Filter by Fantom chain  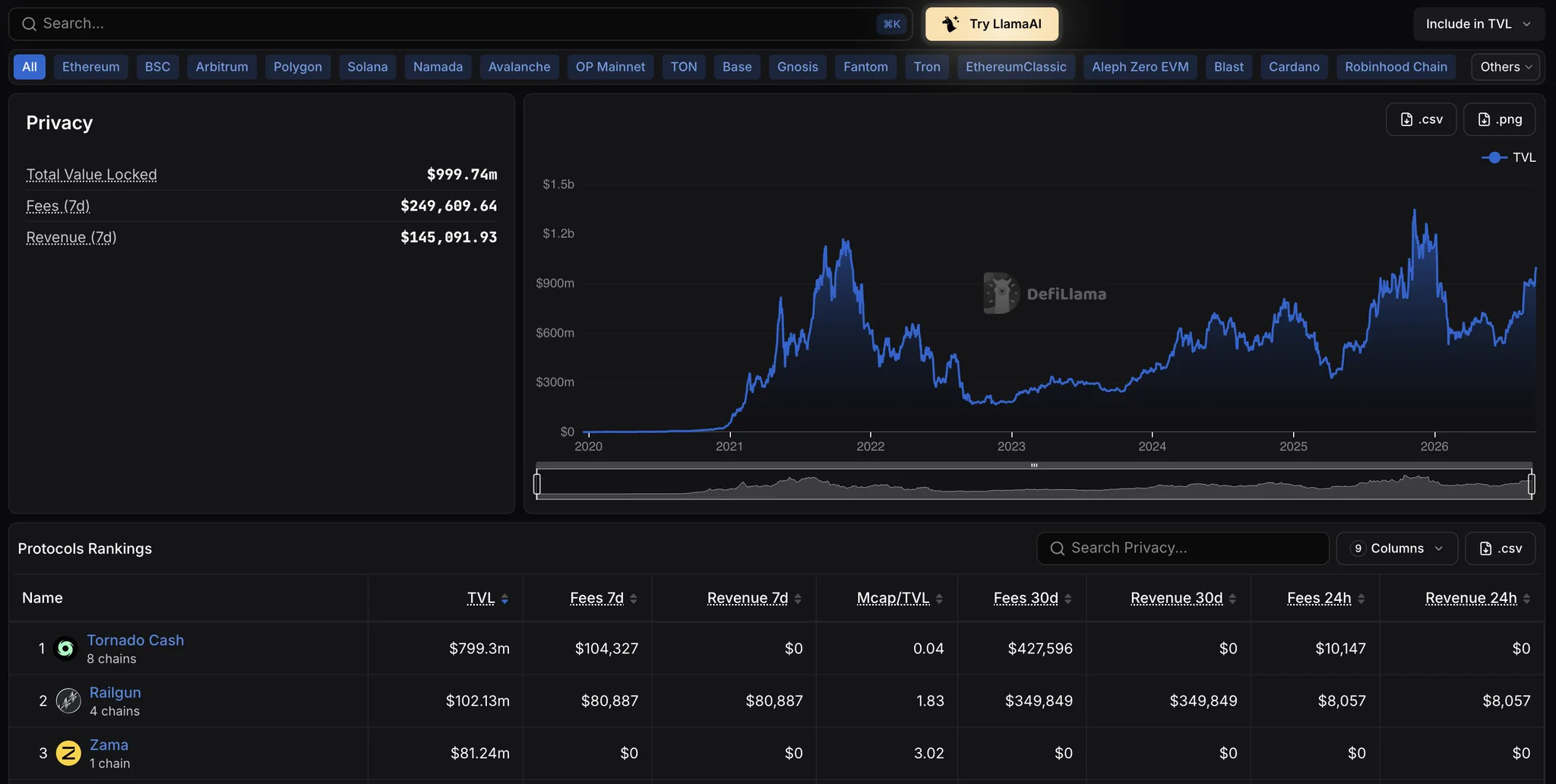pos(866,67)
